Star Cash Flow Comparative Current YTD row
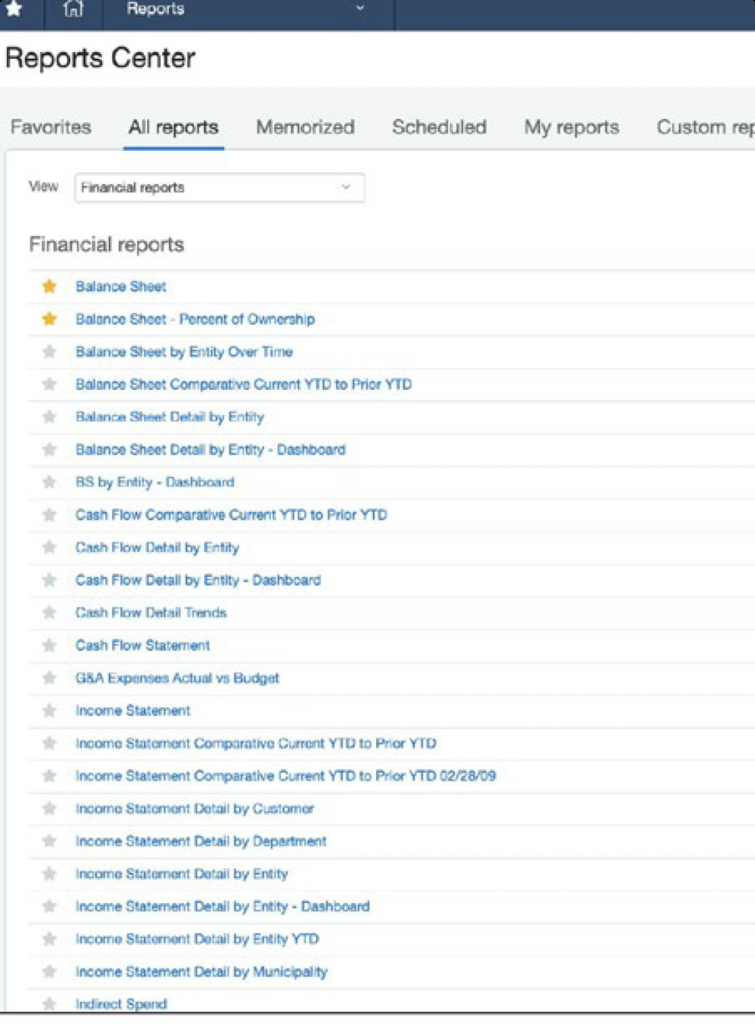Viewport: 755px width, 1024px height. coord(49,515)
